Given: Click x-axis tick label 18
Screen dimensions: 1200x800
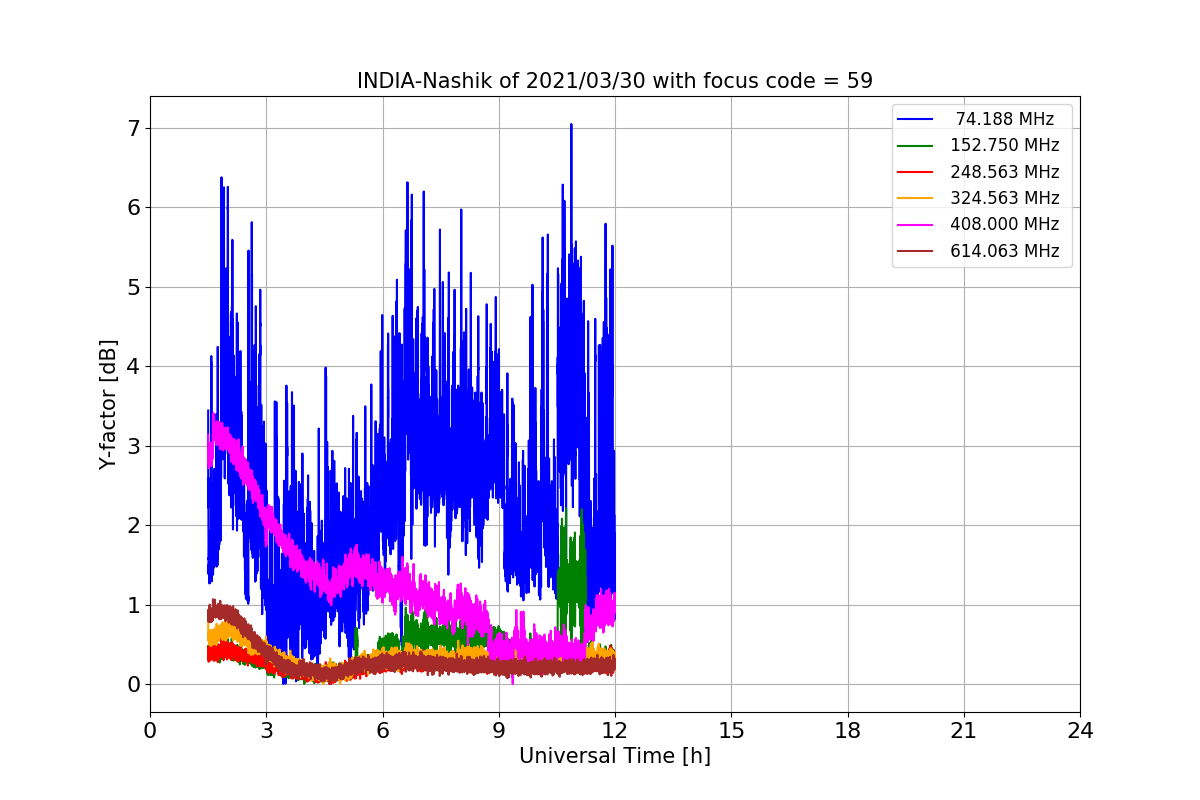Looking at the screenshot, I should (x=848, y=731).
